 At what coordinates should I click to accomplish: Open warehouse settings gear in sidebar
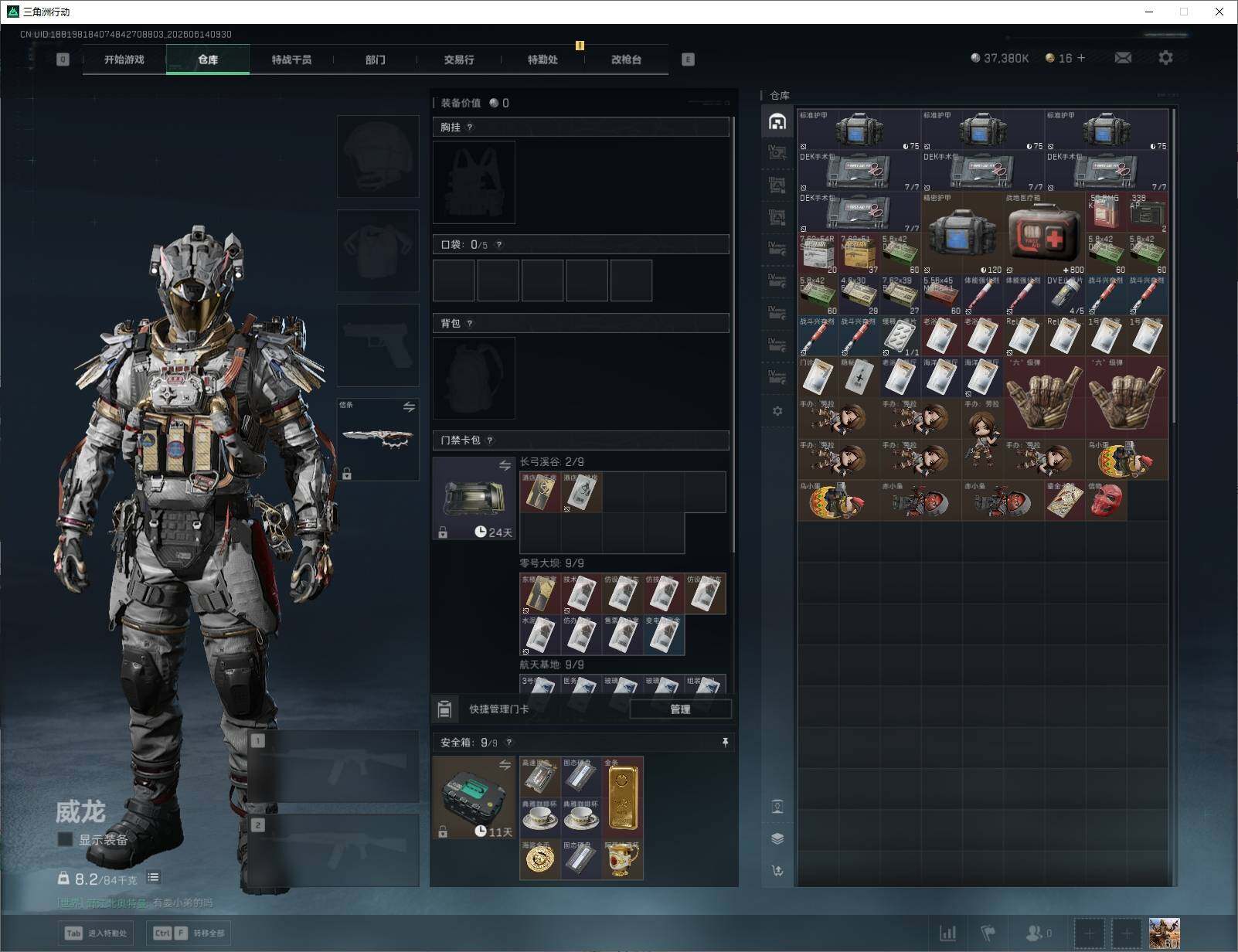777,411
